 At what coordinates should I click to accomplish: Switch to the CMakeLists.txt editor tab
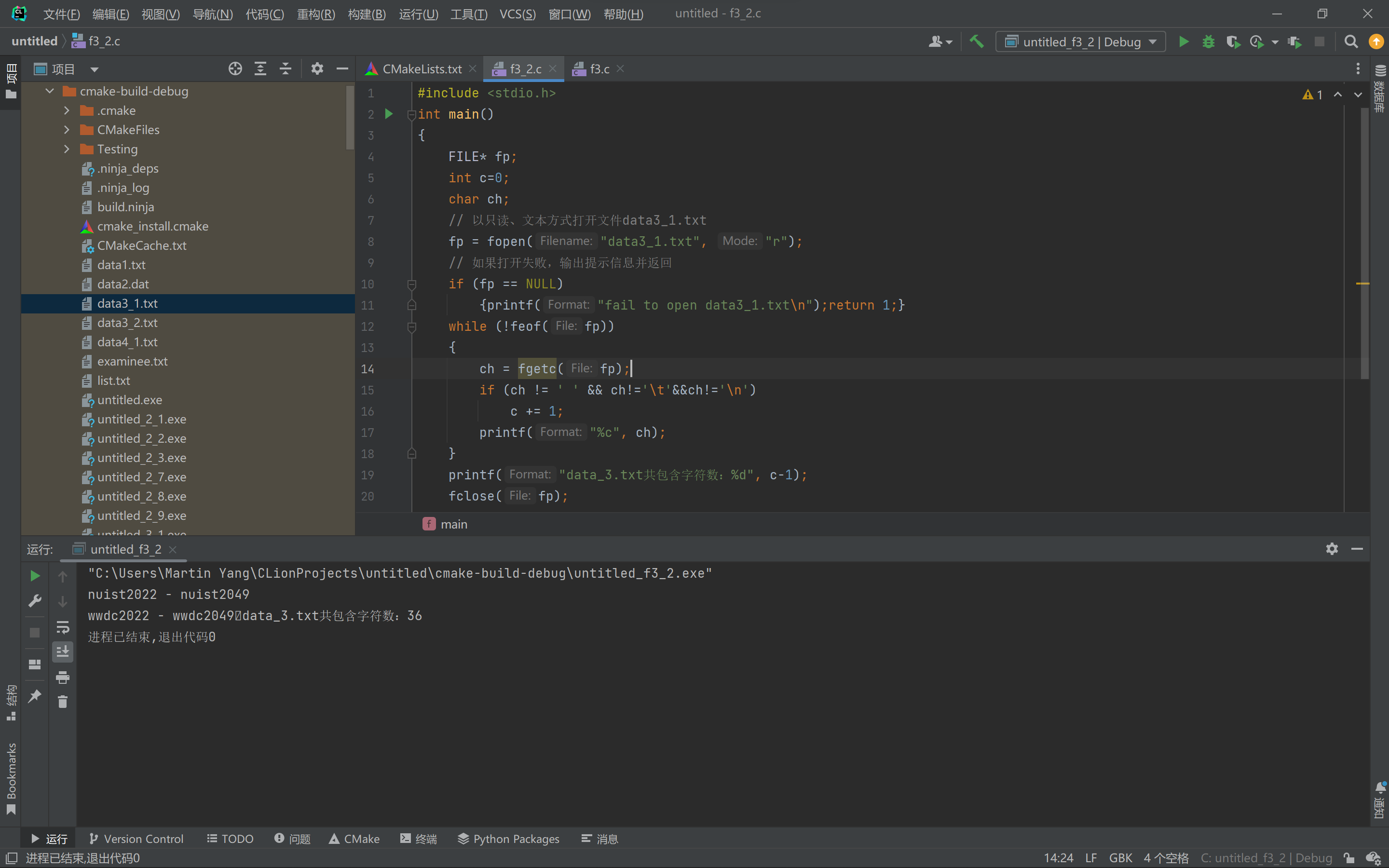[422, 69]
